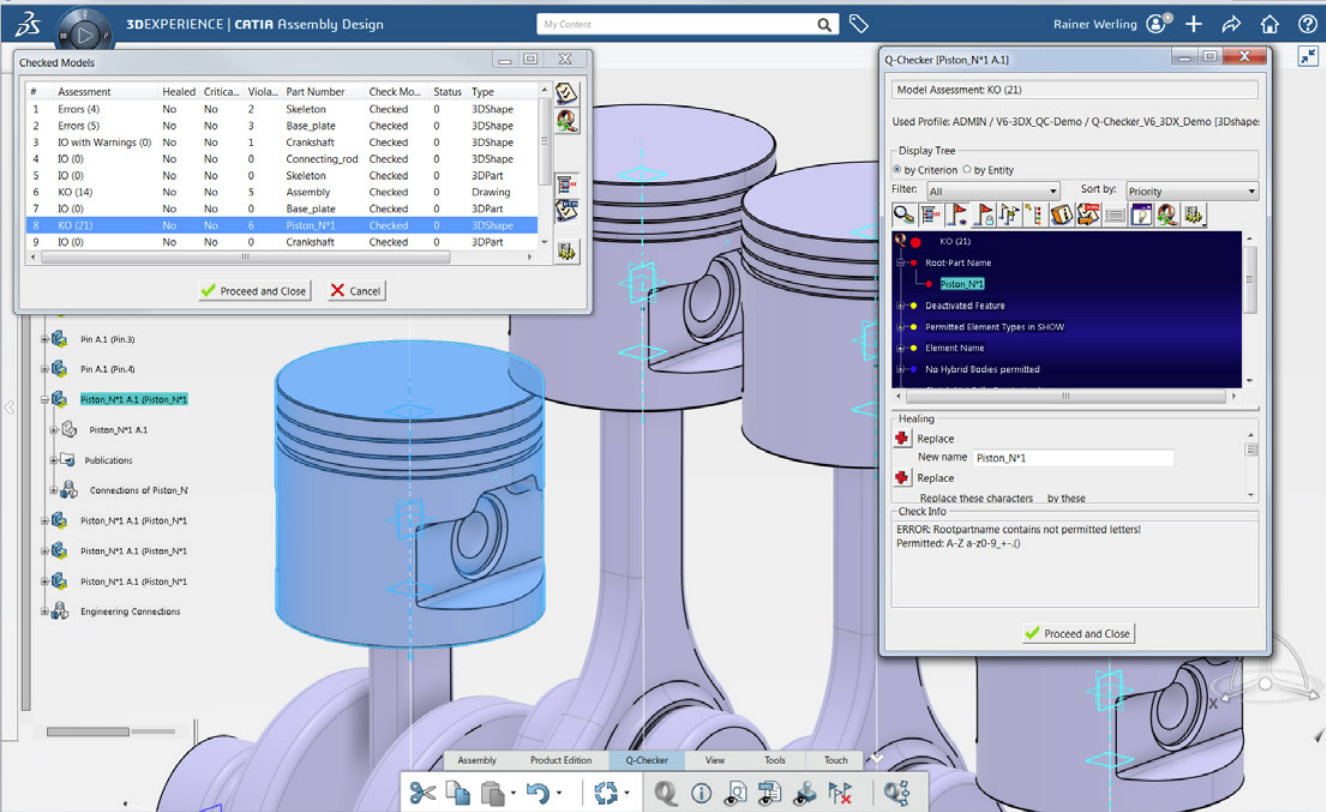Select the Connecting_rod row in Checked Models

(x=282, y=159)
